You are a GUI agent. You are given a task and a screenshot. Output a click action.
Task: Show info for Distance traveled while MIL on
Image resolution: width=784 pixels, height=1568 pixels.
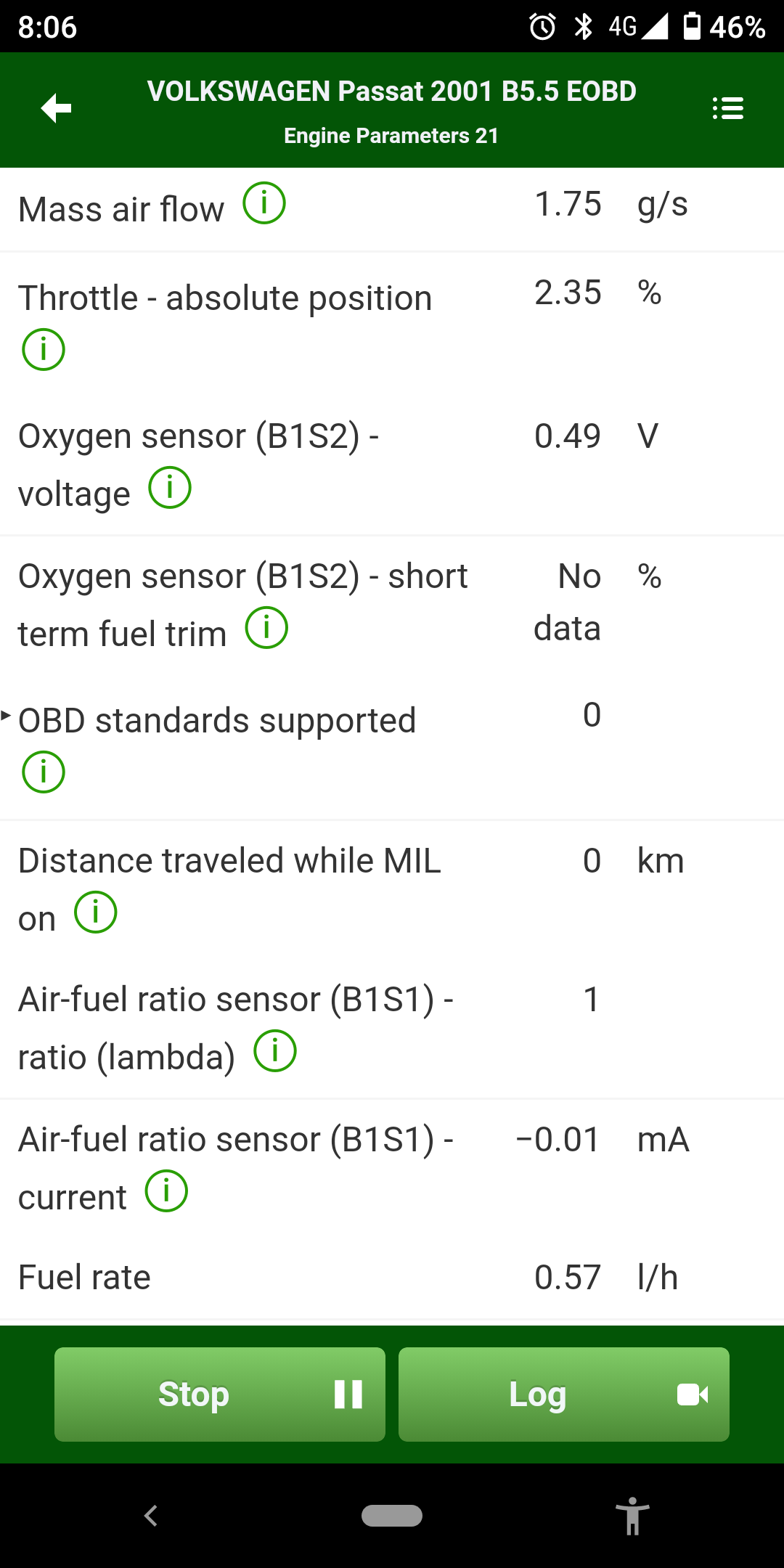click(x=96, y=912)
